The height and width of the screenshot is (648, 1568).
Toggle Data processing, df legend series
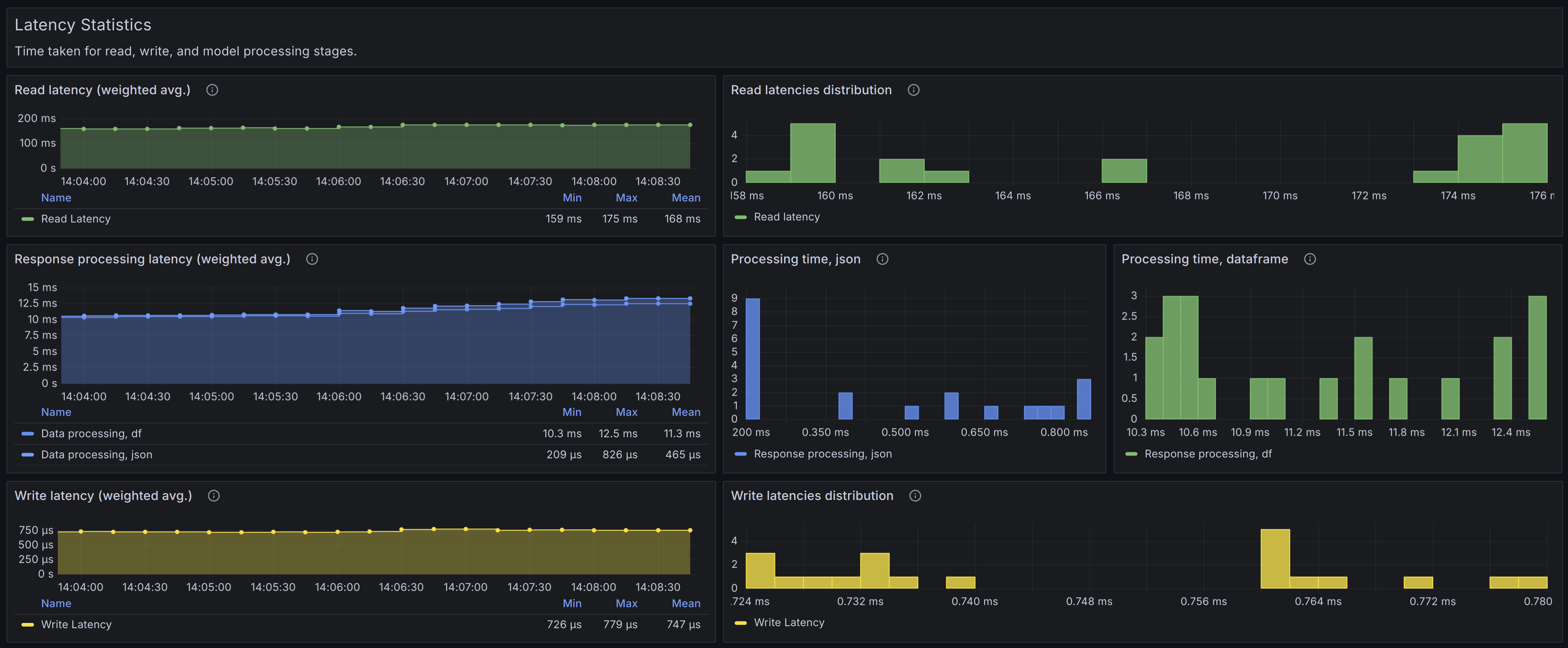coord(91,434)
